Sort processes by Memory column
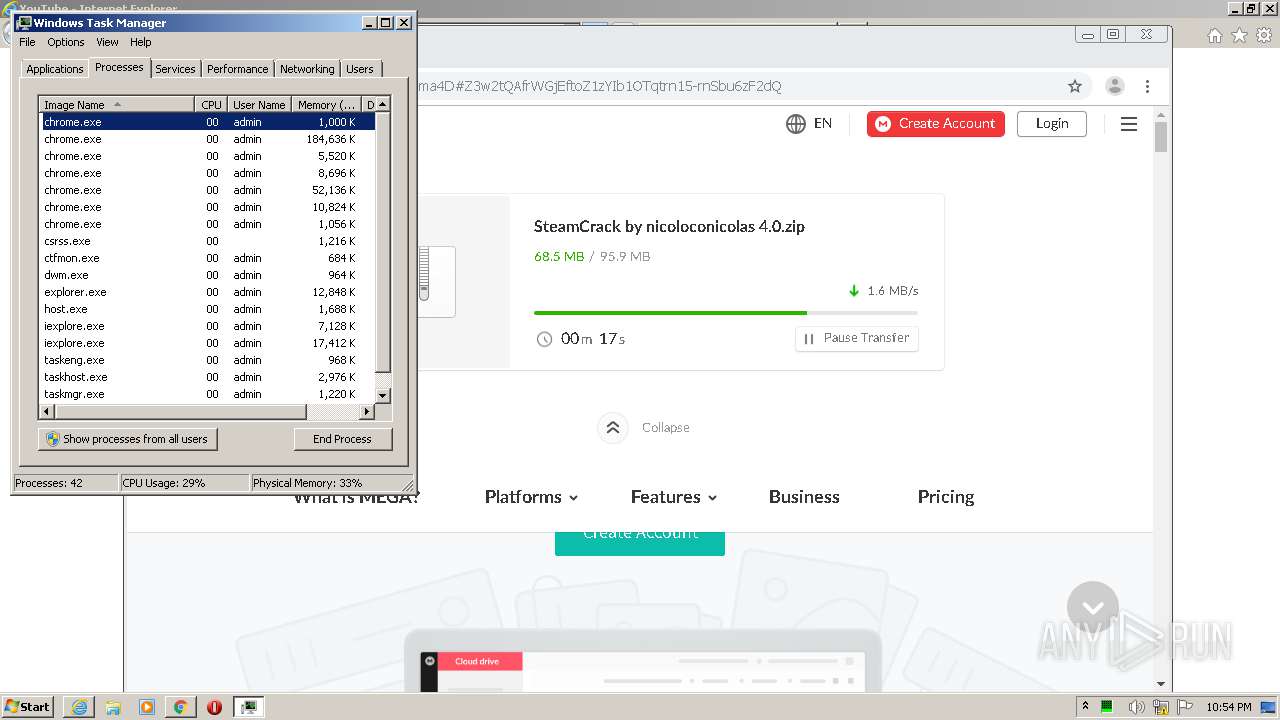Screen dimensions: 1280x720 click(326, 105)
